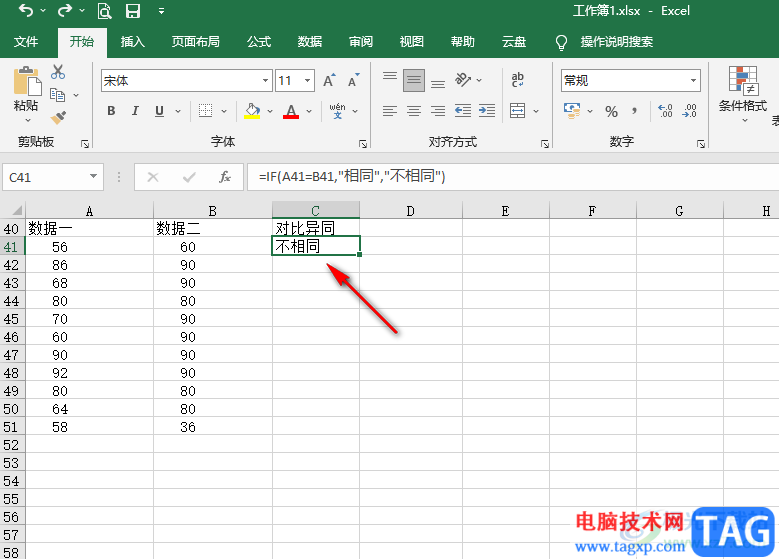Click the Cut scissors icon
This screenshot has width=779, height=559.
tap(58, 72)
